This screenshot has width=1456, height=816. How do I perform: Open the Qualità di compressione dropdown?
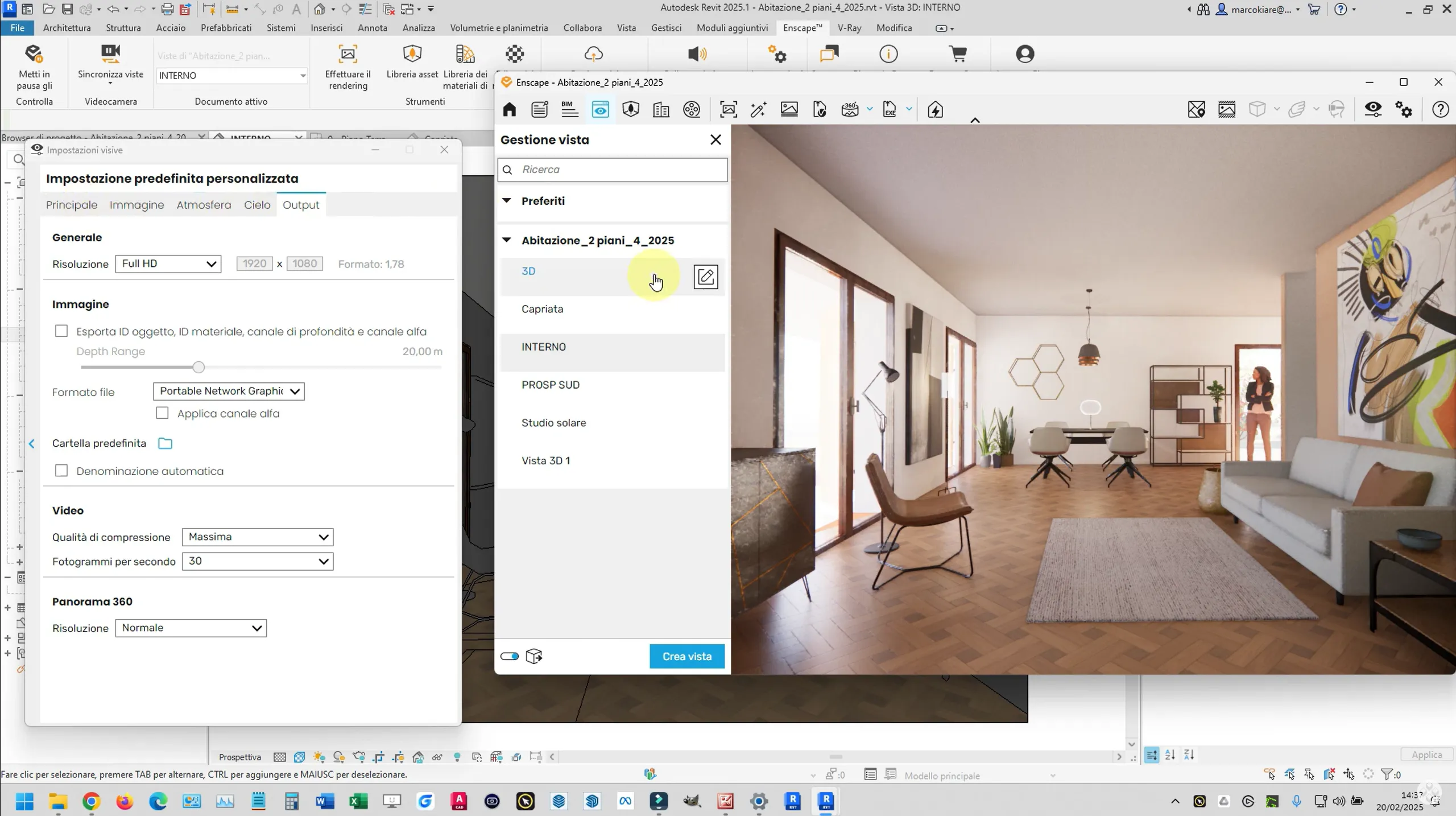point(257,537)
